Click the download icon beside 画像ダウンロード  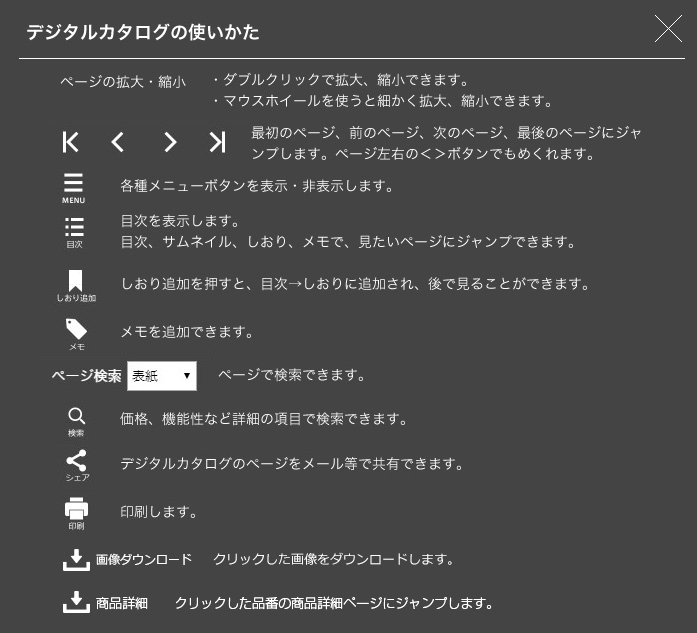pyautogui.click(x=76, y=560)
